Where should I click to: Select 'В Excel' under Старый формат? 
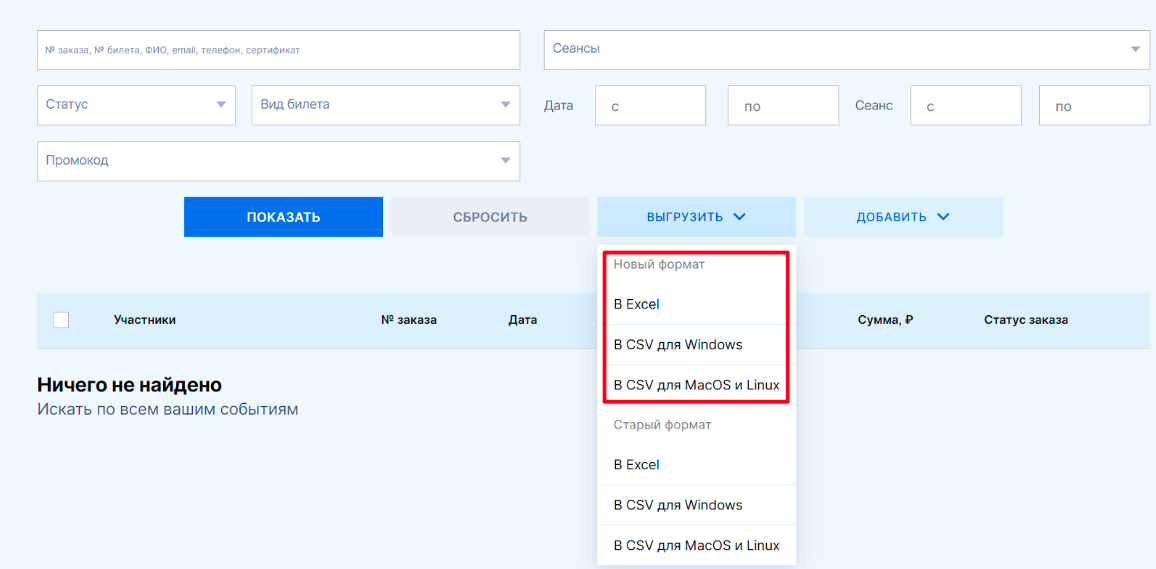(637, 465)
